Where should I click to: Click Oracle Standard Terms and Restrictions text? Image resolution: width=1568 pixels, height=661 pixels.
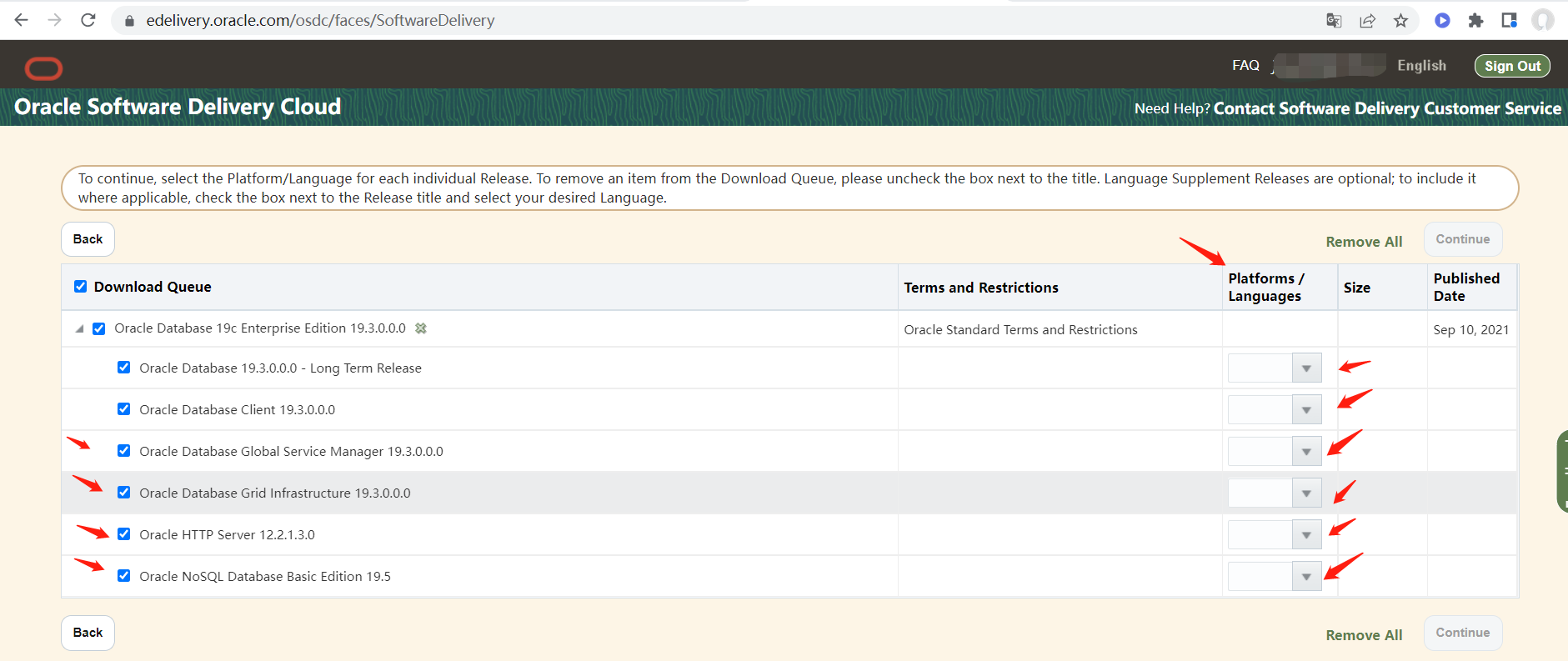click(x=1020, y=330)
